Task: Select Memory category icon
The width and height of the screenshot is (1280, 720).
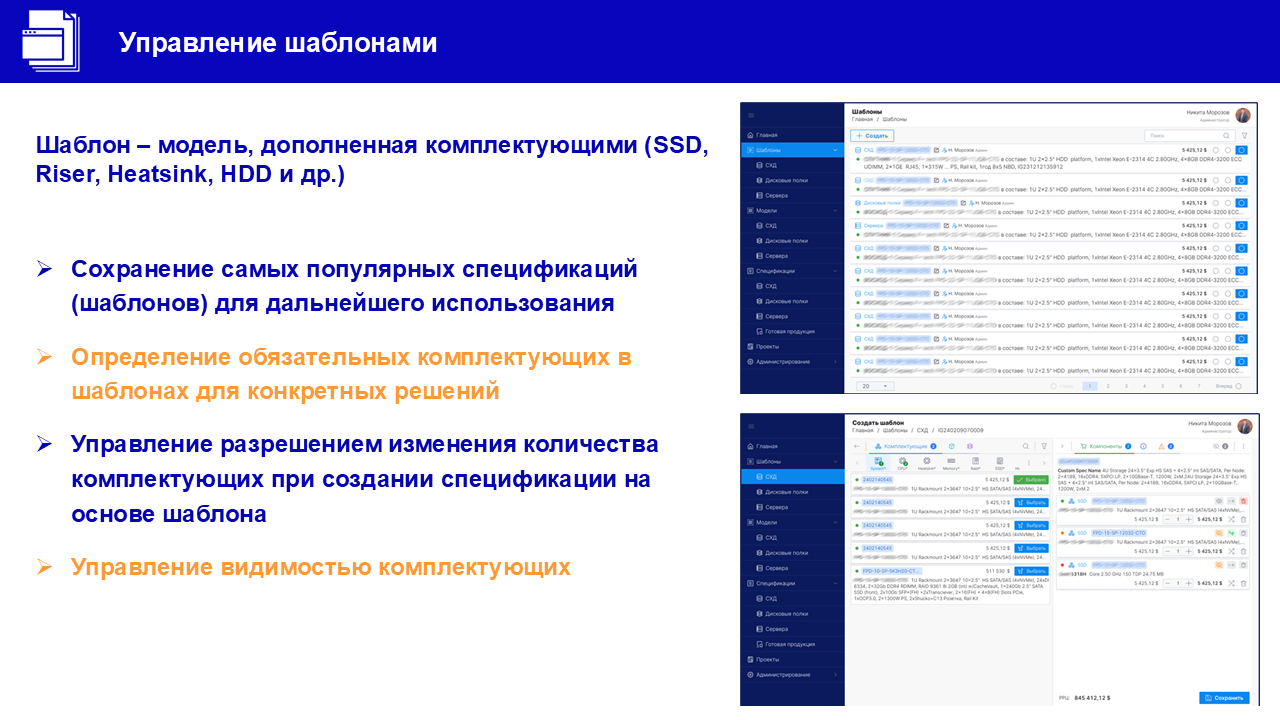Action: coord(951,463)
